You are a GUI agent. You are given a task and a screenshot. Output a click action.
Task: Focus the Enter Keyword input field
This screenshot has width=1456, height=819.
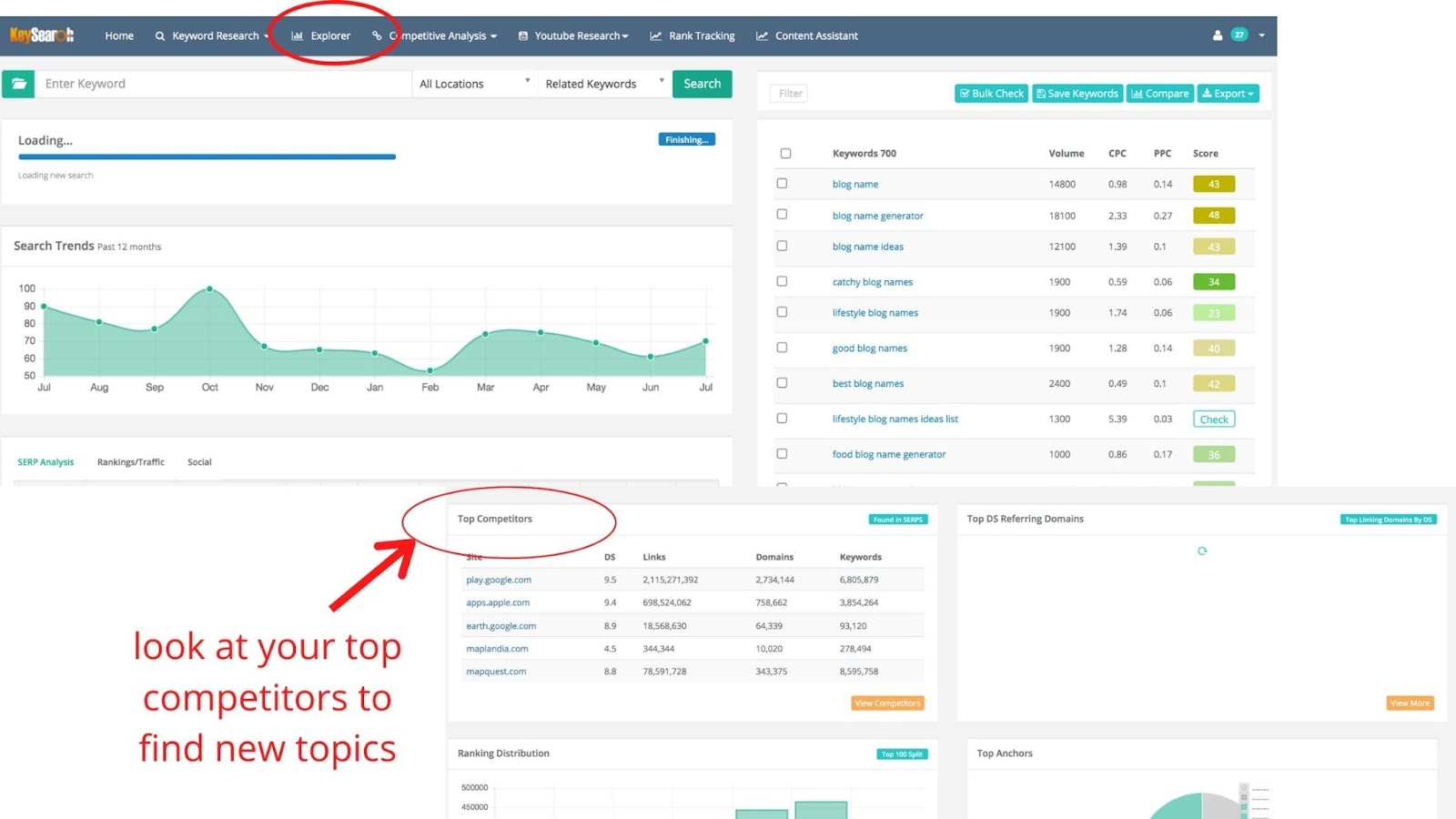point(224,84)
